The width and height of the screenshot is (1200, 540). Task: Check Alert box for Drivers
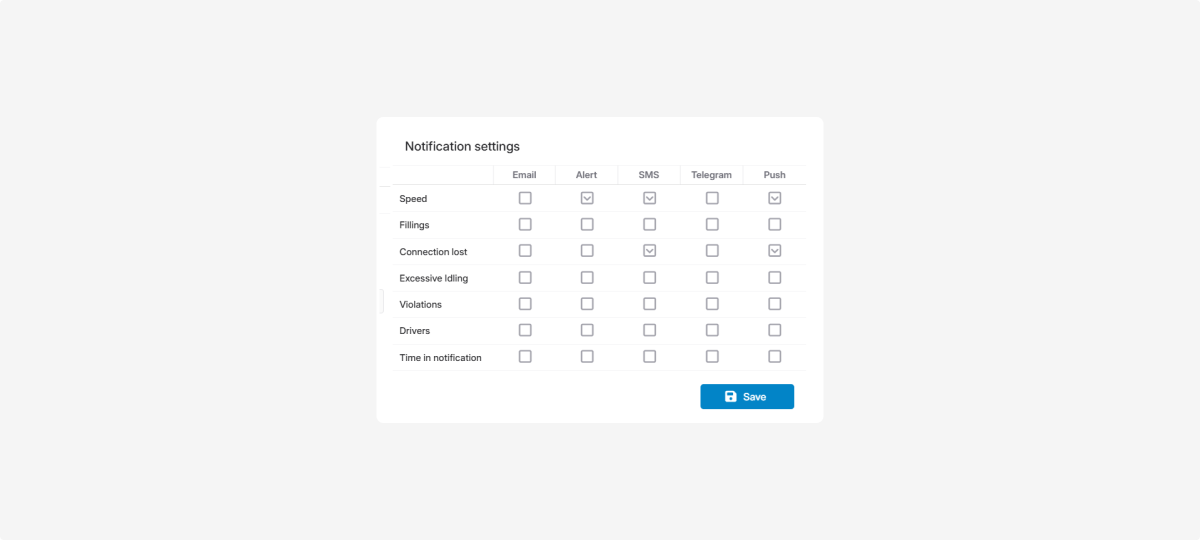(x=587, y=330)
